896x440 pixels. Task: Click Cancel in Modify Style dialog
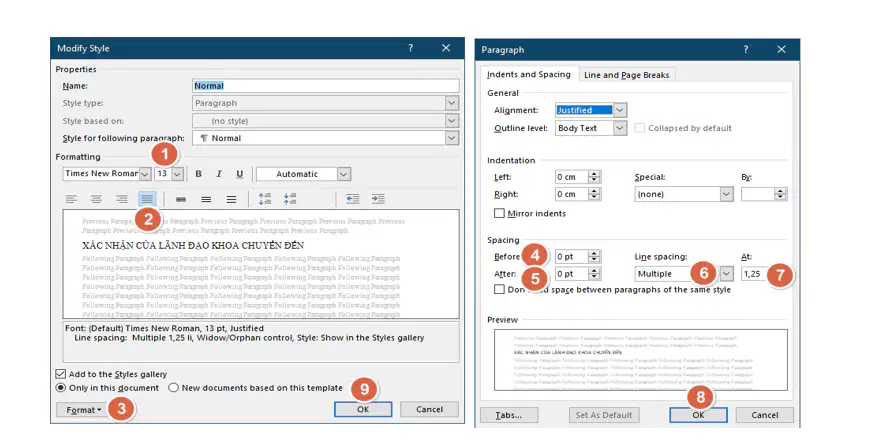[x=429, y=409]
